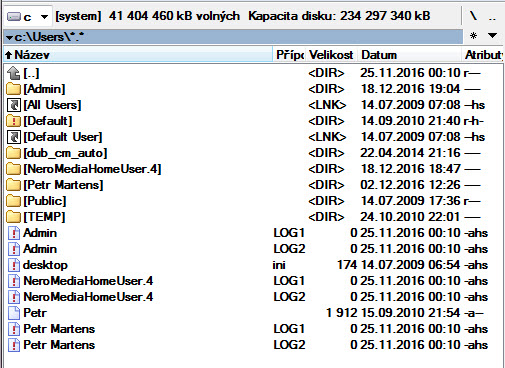Open the drive c dropdown selector

coord(28,16)
